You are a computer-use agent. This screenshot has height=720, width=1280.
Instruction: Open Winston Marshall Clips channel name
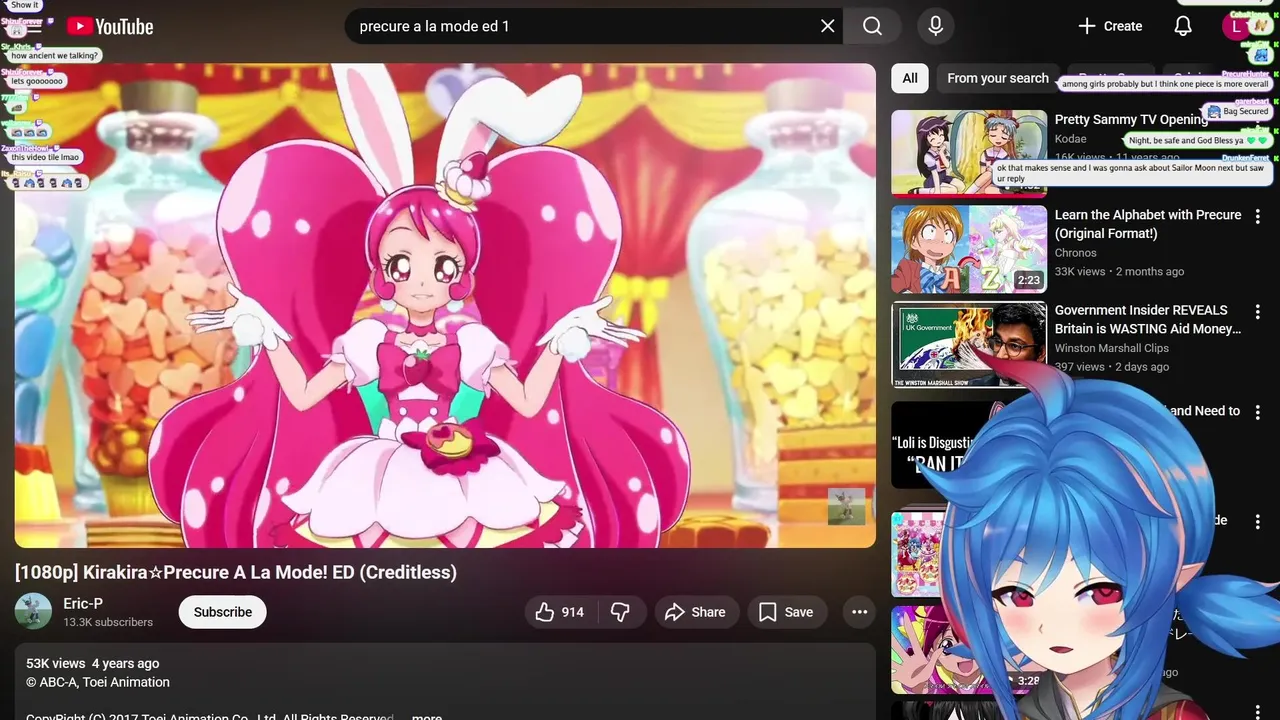click(x=1112, y=348)
